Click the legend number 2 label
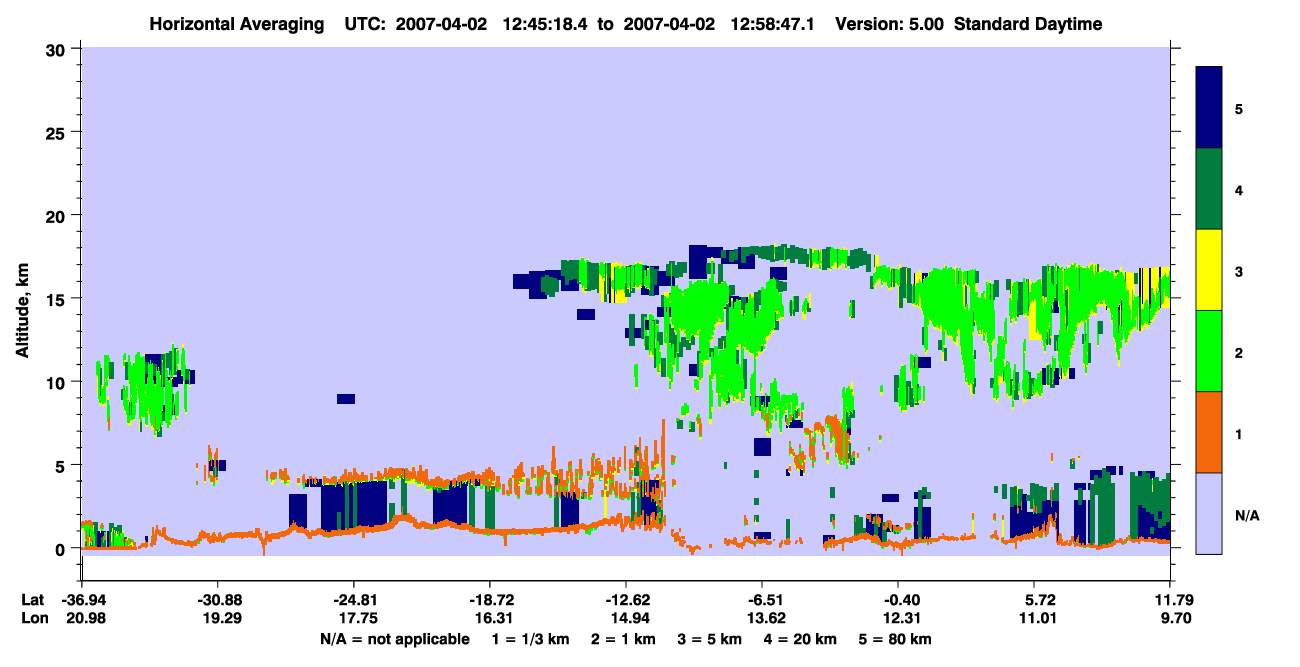Screen dimensions: 1300x667 (1239, 352)
